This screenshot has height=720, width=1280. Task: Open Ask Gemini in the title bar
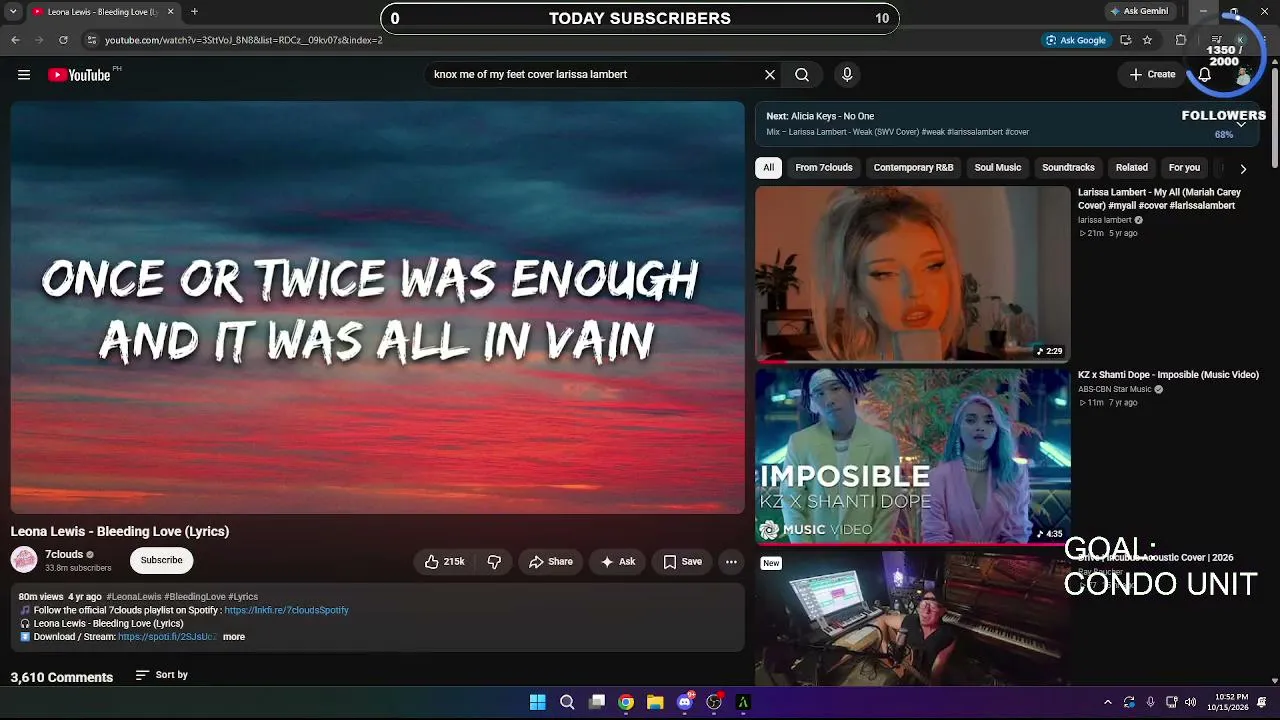pyautogui.click(x=1139, y=12)
